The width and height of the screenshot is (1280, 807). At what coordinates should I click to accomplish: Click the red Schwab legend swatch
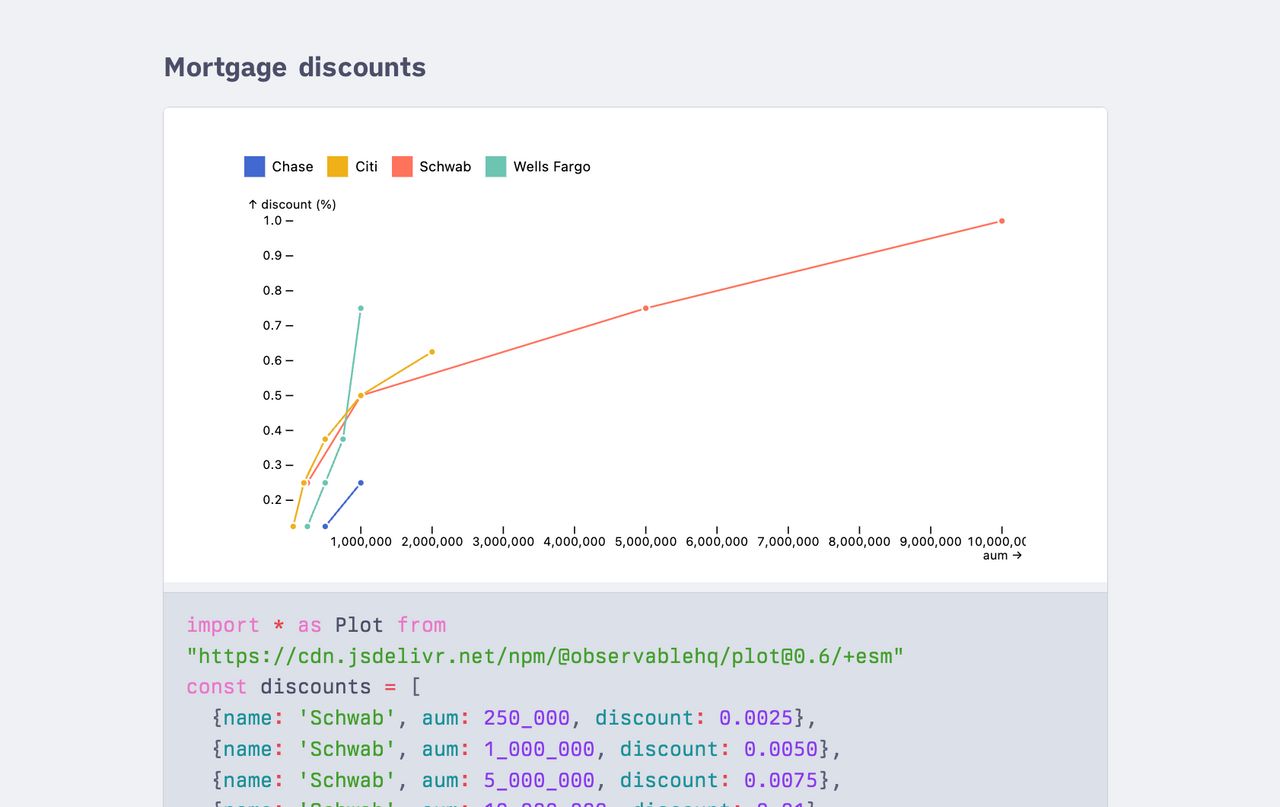402,167
